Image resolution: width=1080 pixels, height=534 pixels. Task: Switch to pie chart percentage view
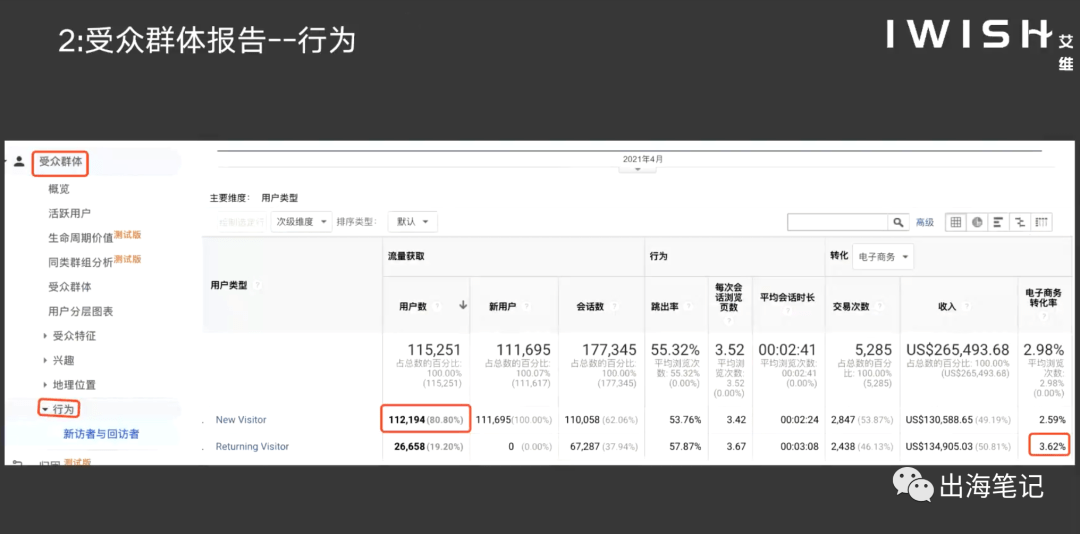pos(977,222)
